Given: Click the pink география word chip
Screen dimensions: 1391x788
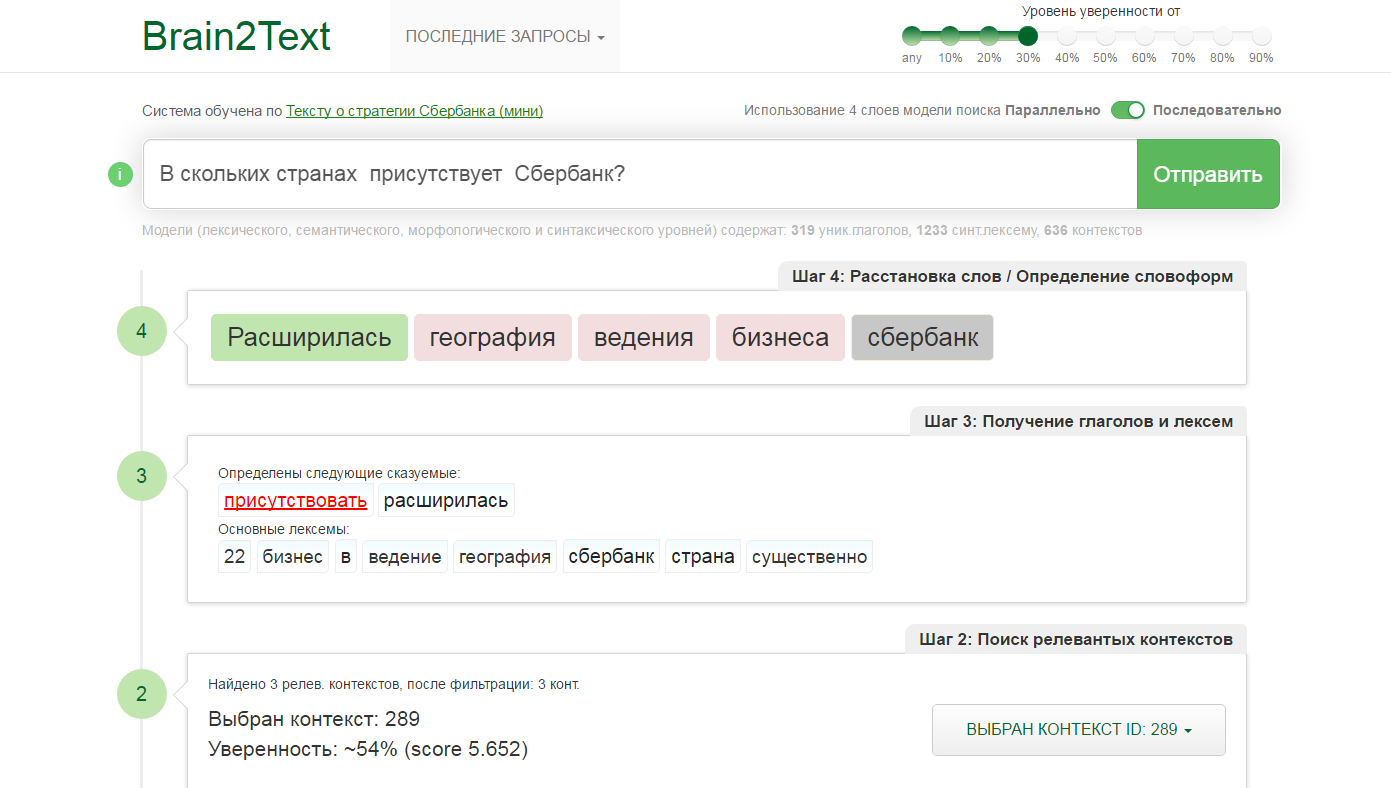Looking at the screenshot, I should [493, 337].
